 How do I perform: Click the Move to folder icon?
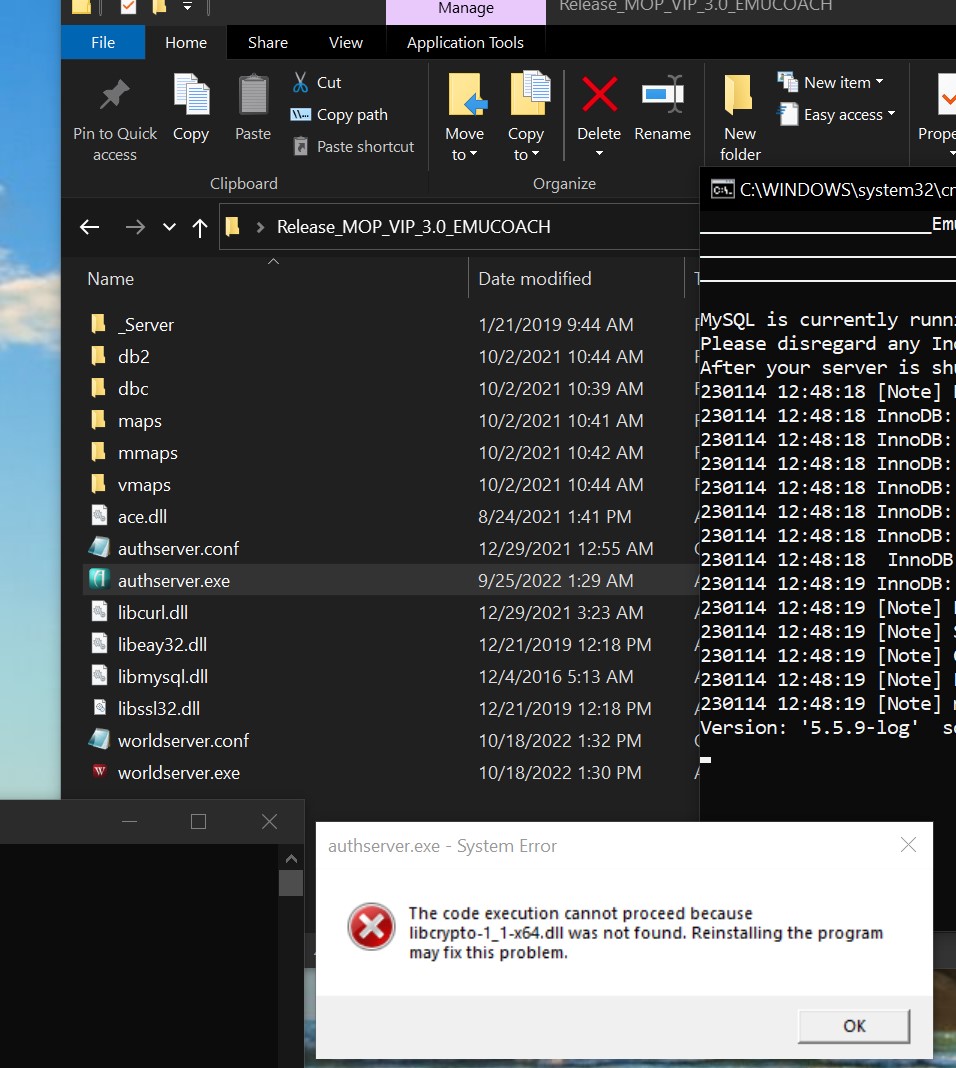click(467, 94)
